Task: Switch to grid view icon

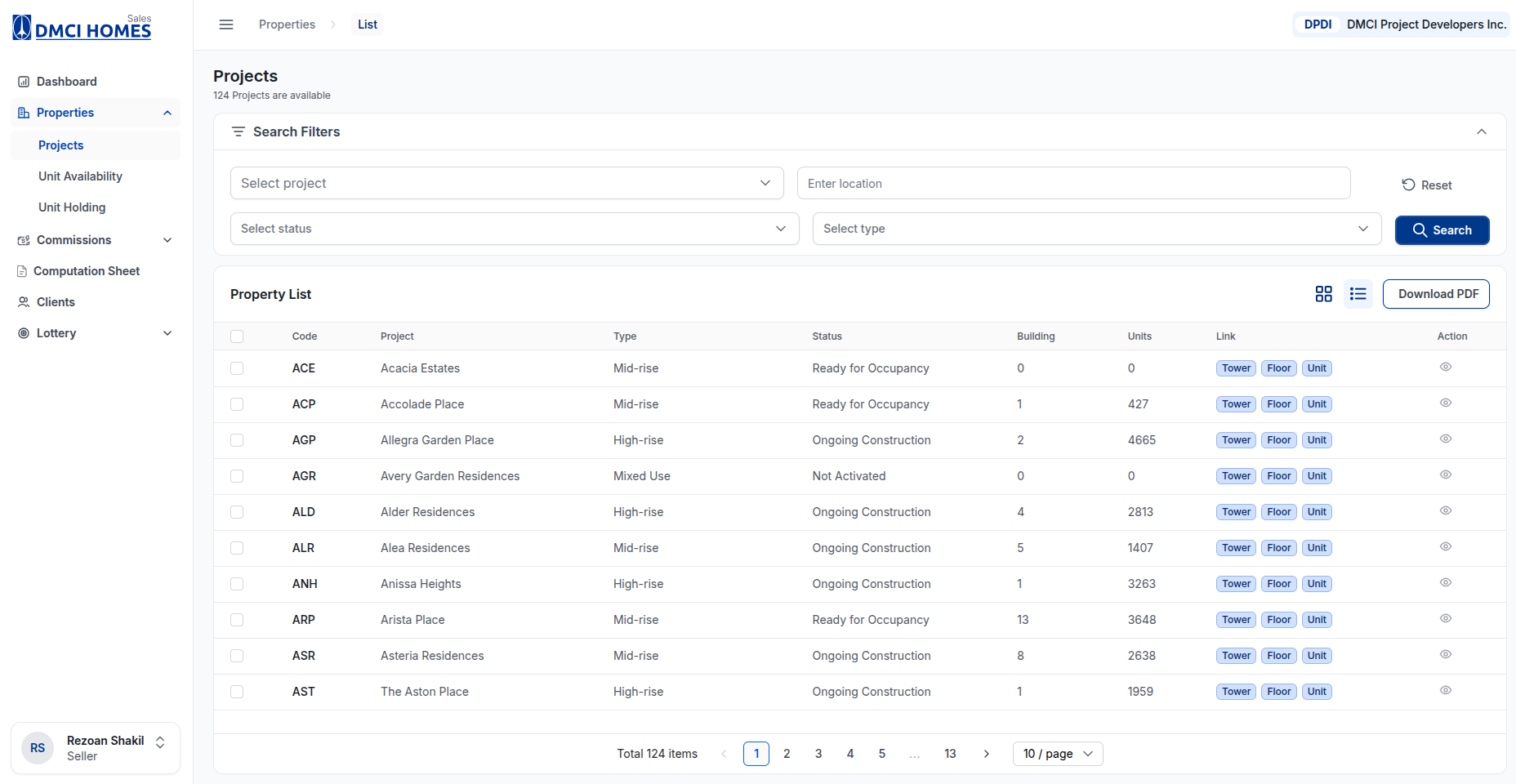Action: (1323, 294)
